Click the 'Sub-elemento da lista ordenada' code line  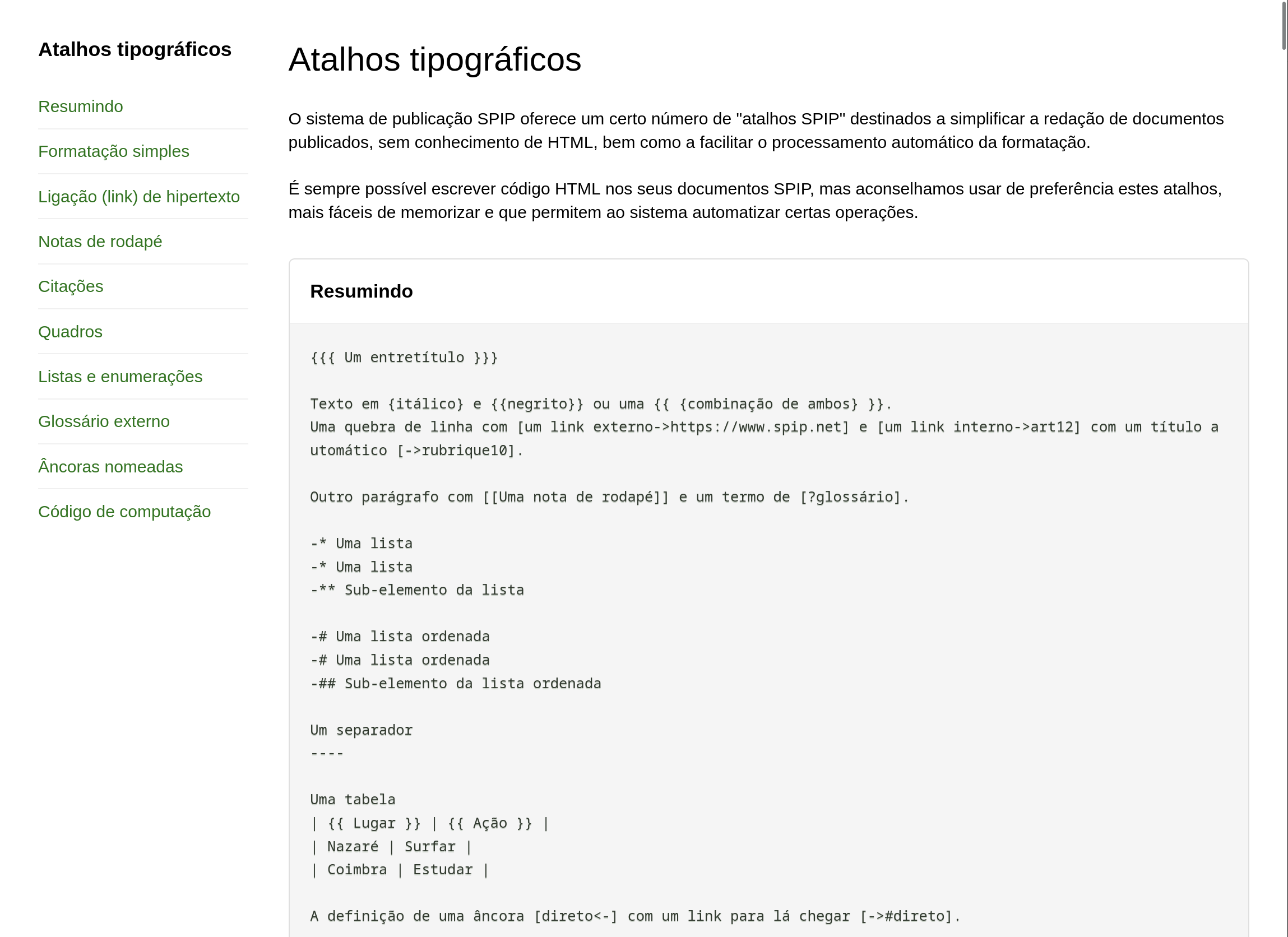[x=456, y=684]
